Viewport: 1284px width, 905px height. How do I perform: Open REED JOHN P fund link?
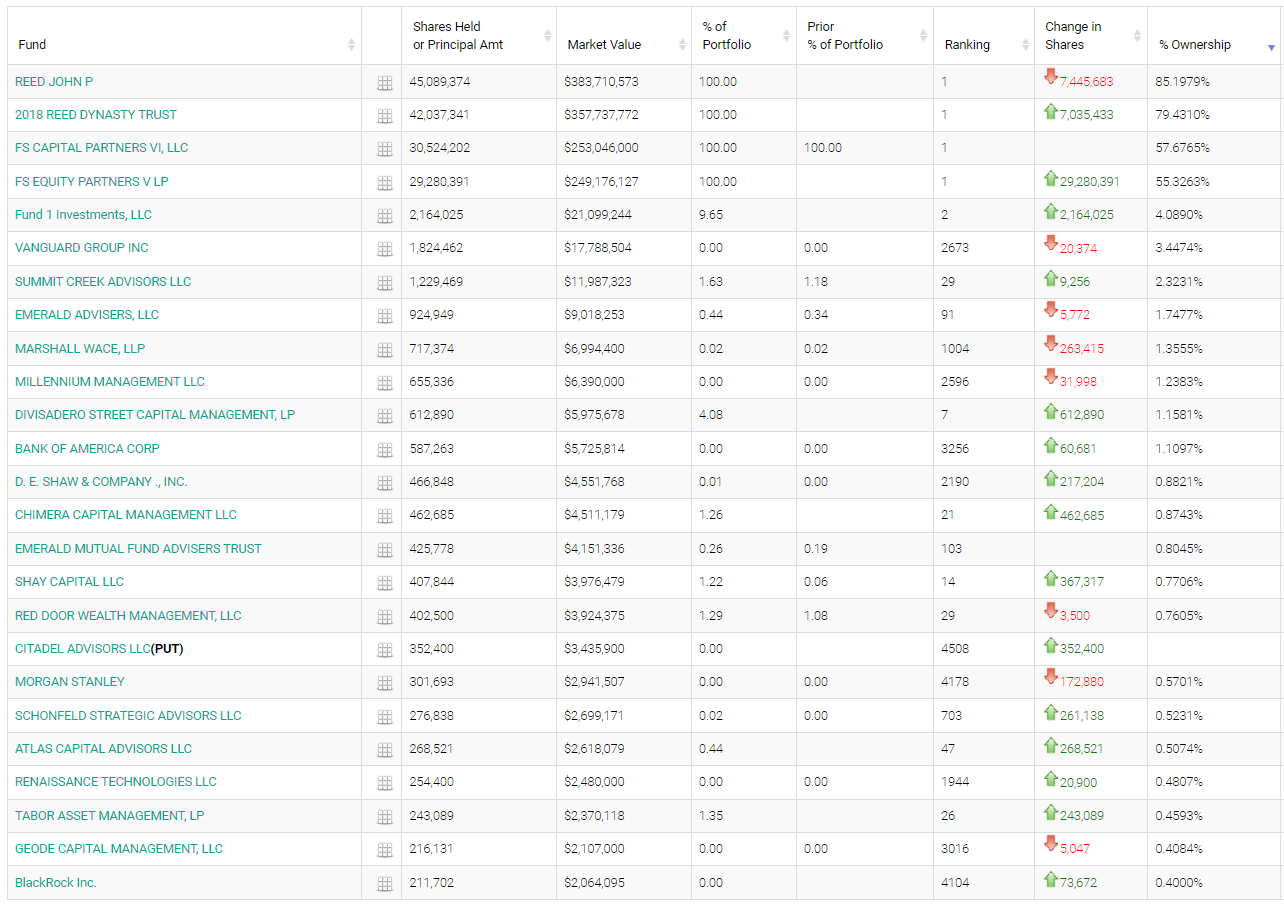(x=54, y=81)
